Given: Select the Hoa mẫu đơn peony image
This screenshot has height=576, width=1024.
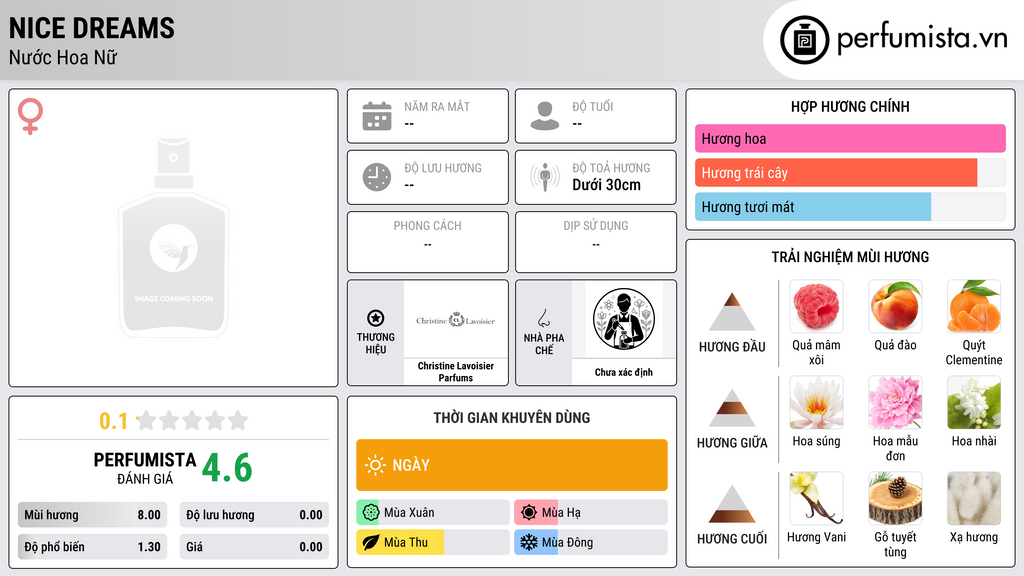Looking at the screenshot, I should tap(895, 402).
